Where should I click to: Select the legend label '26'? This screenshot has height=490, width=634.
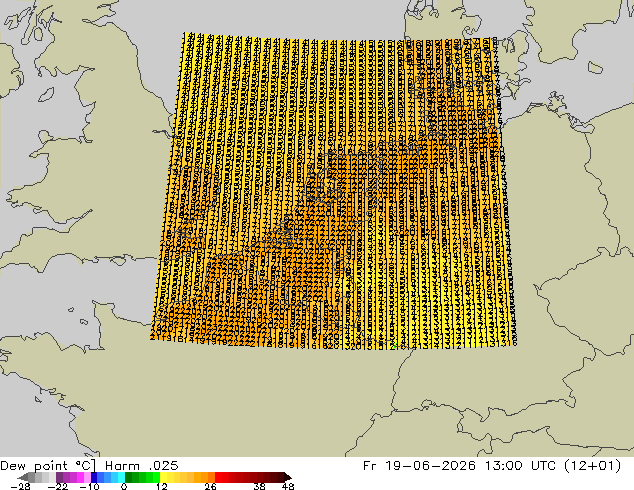210,486
